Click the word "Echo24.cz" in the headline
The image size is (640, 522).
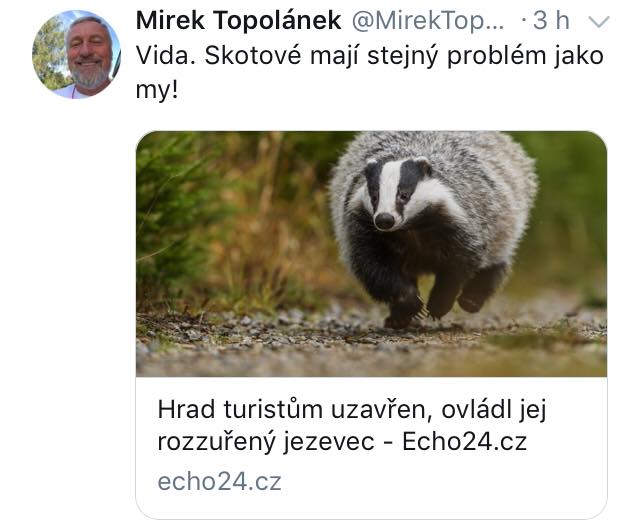click(464, 441)
